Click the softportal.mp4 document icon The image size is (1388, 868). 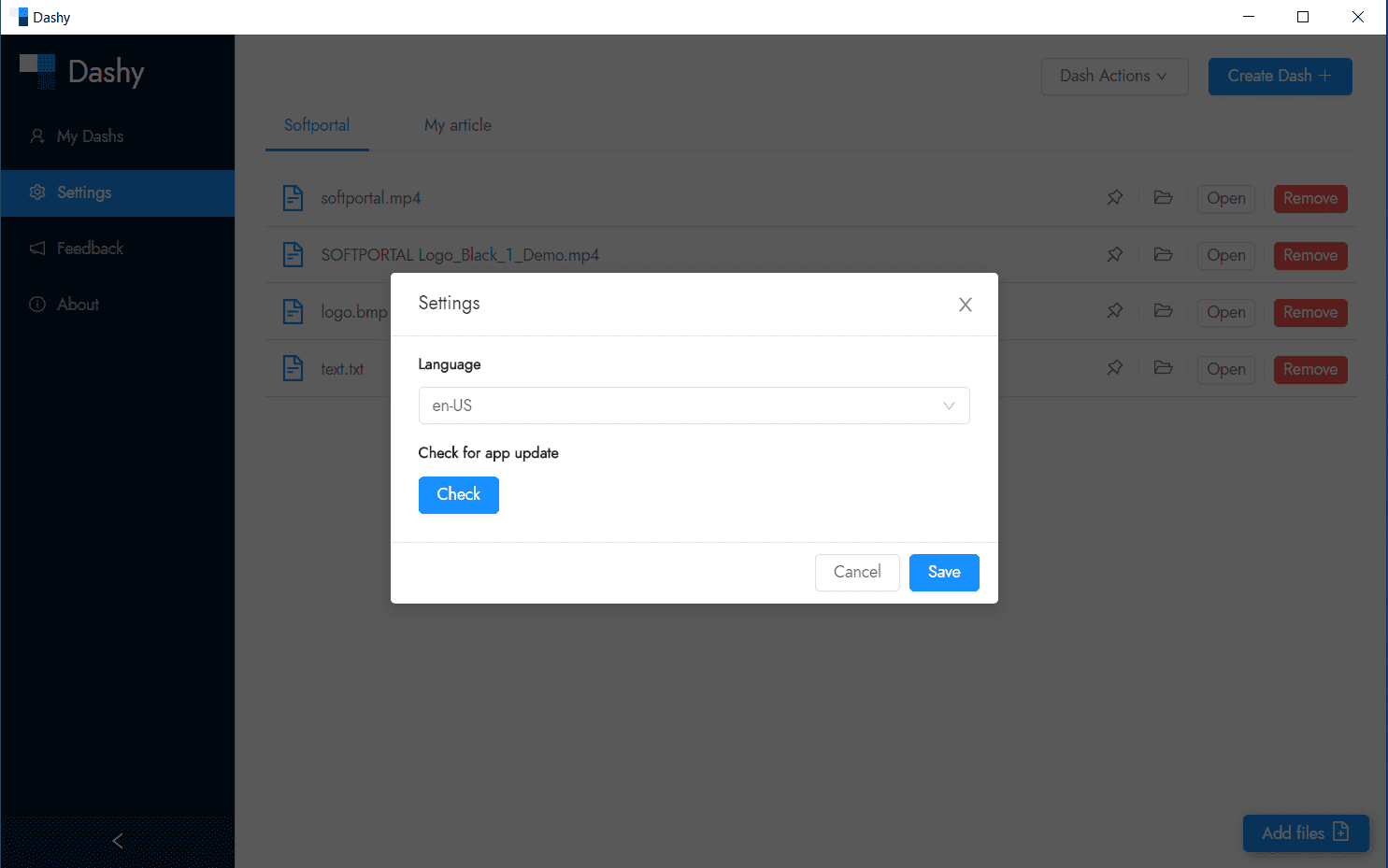pyautogui.click(x=293, y=198)
